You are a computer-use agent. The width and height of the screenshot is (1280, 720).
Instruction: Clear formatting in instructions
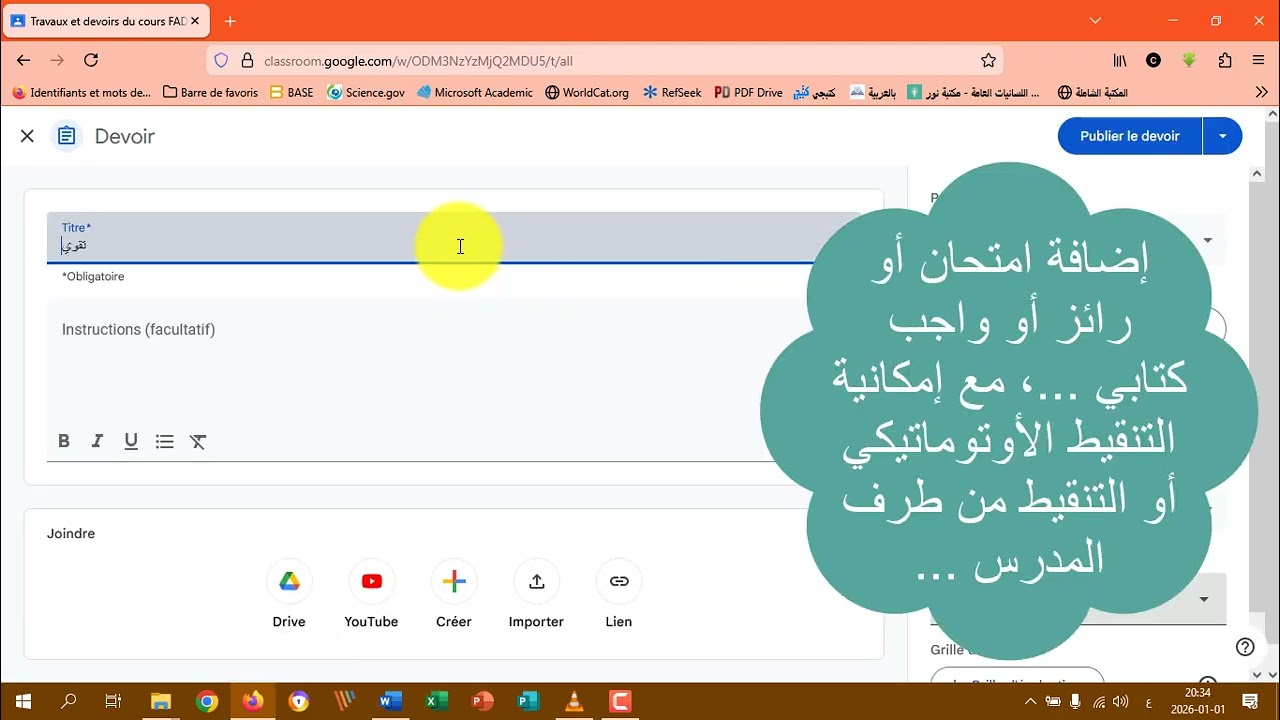click(x=198, y=441)
